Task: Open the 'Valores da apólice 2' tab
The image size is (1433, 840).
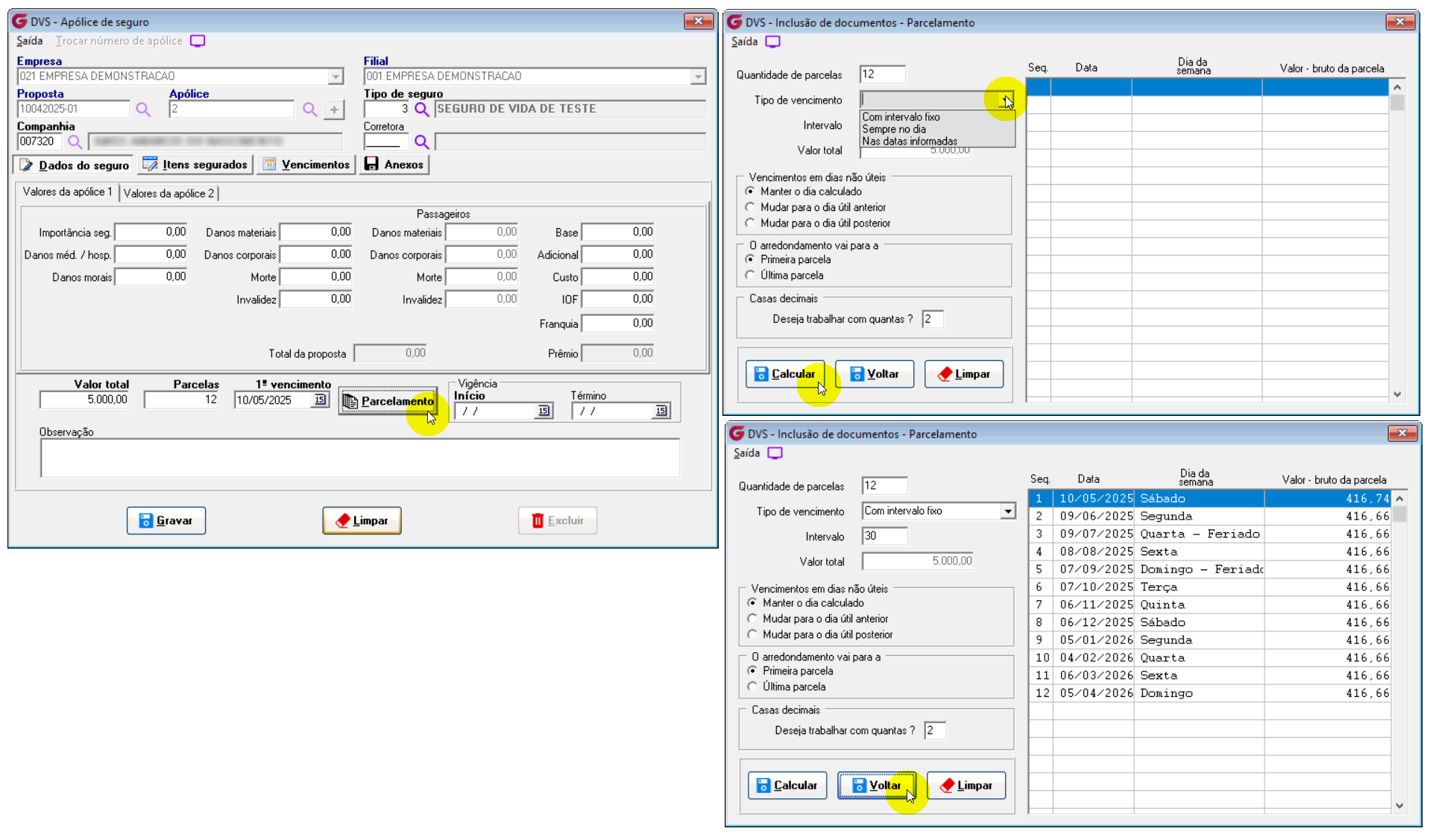Action: point(169,194)
